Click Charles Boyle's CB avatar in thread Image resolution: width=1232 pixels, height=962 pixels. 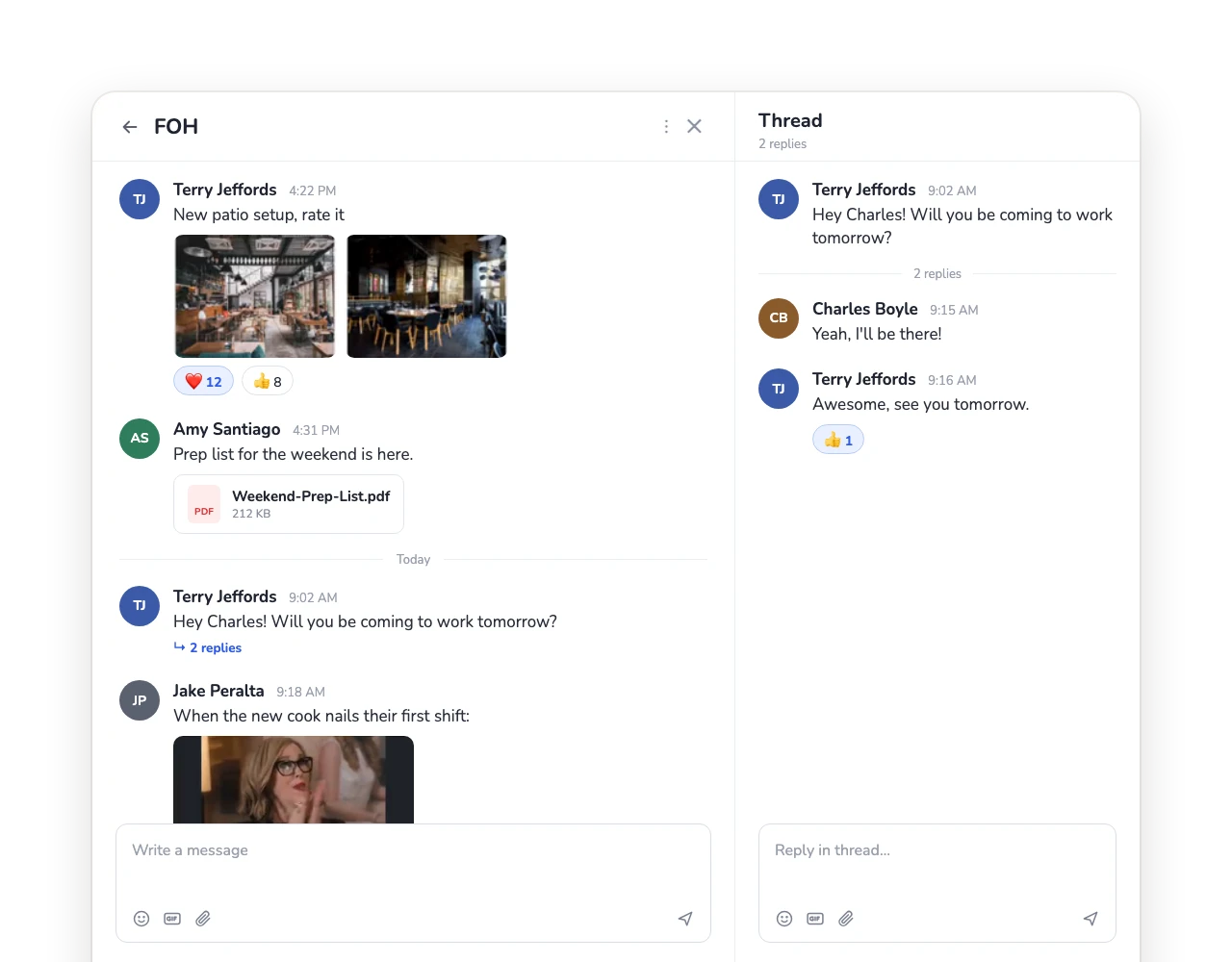(779, 318)
